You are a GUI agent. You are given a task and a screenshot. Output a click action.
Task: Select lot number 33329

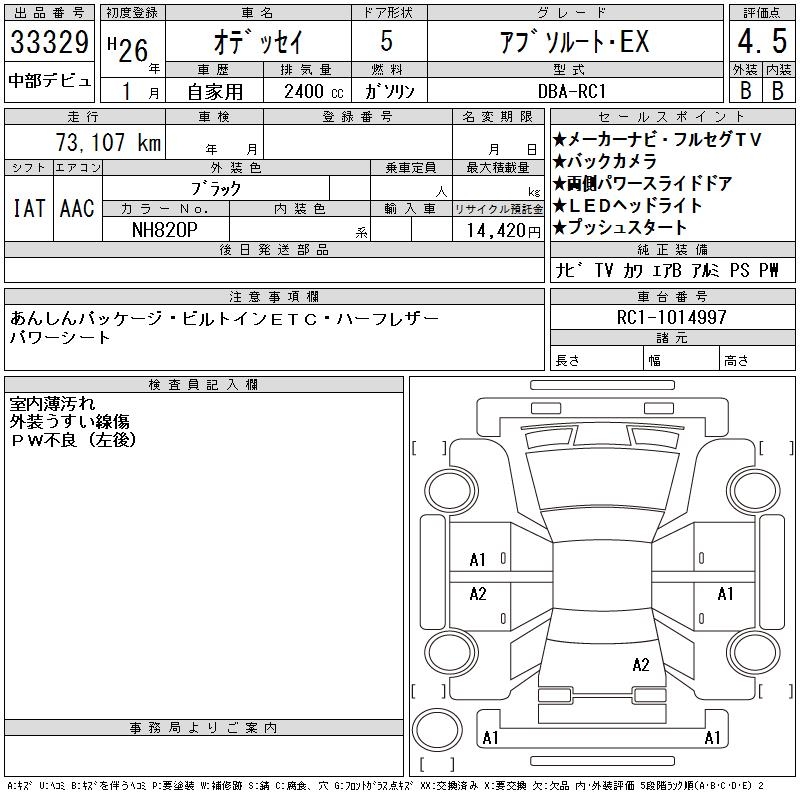tap(49, 42)
